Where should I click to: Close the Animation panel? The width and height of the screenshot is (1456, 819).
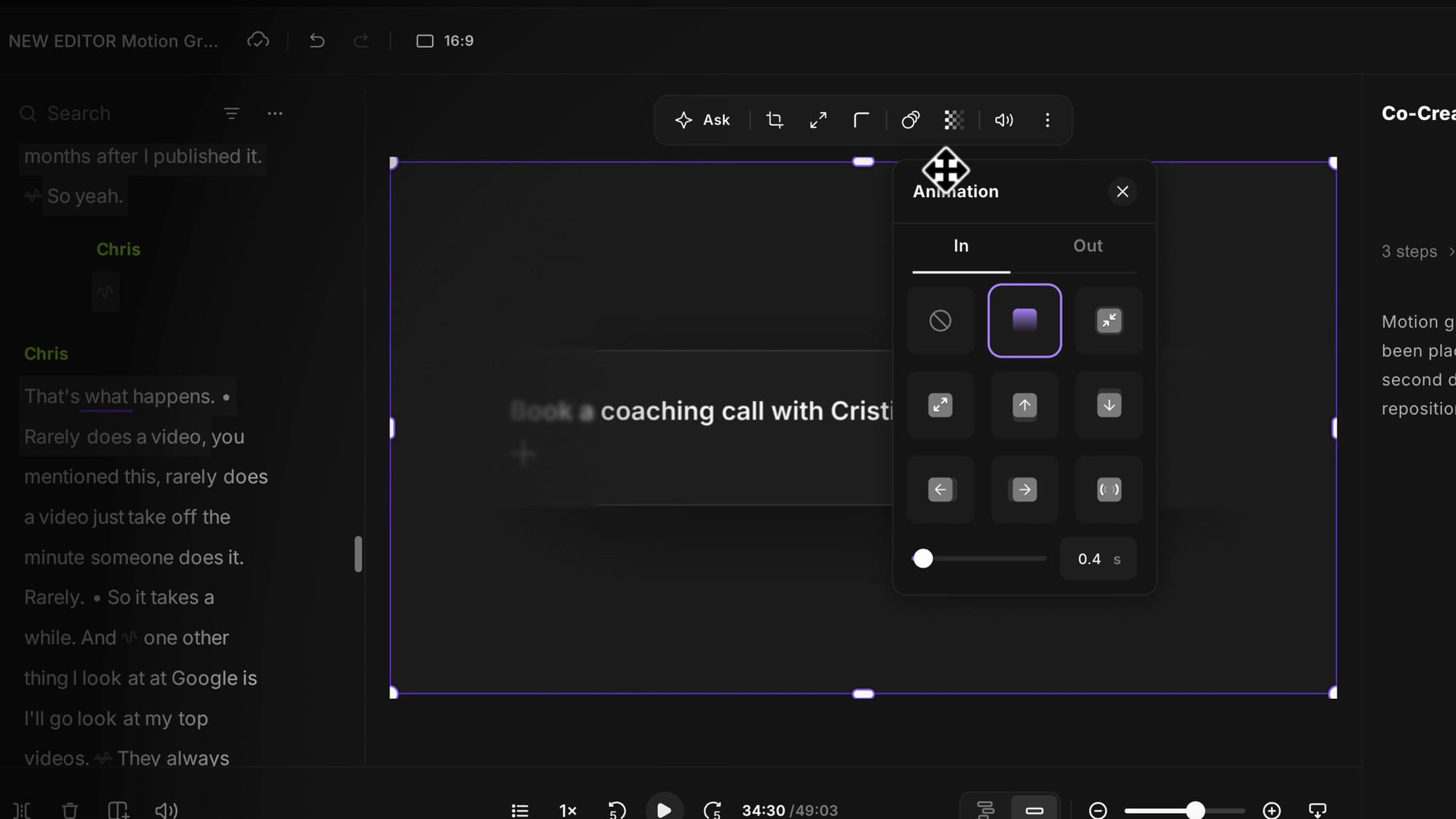tap(1123, 191)
